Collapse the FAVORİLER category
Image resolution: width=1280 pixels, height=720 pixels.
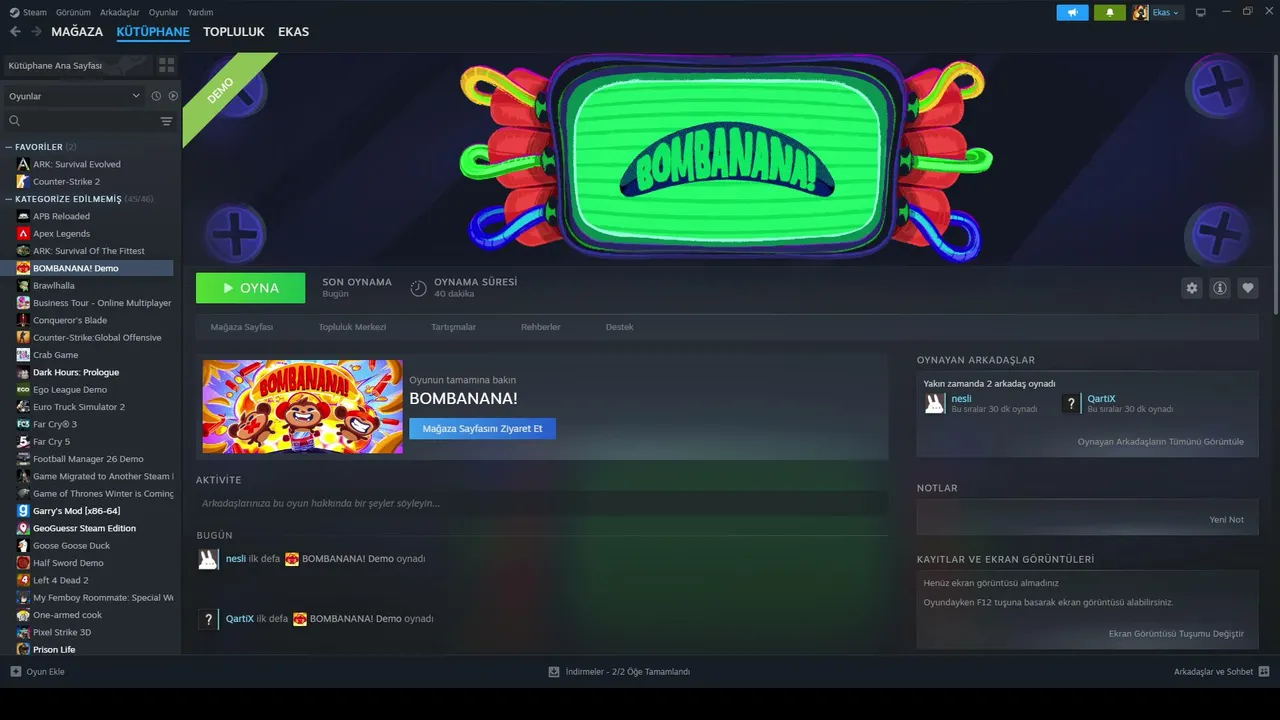(8, 147)
